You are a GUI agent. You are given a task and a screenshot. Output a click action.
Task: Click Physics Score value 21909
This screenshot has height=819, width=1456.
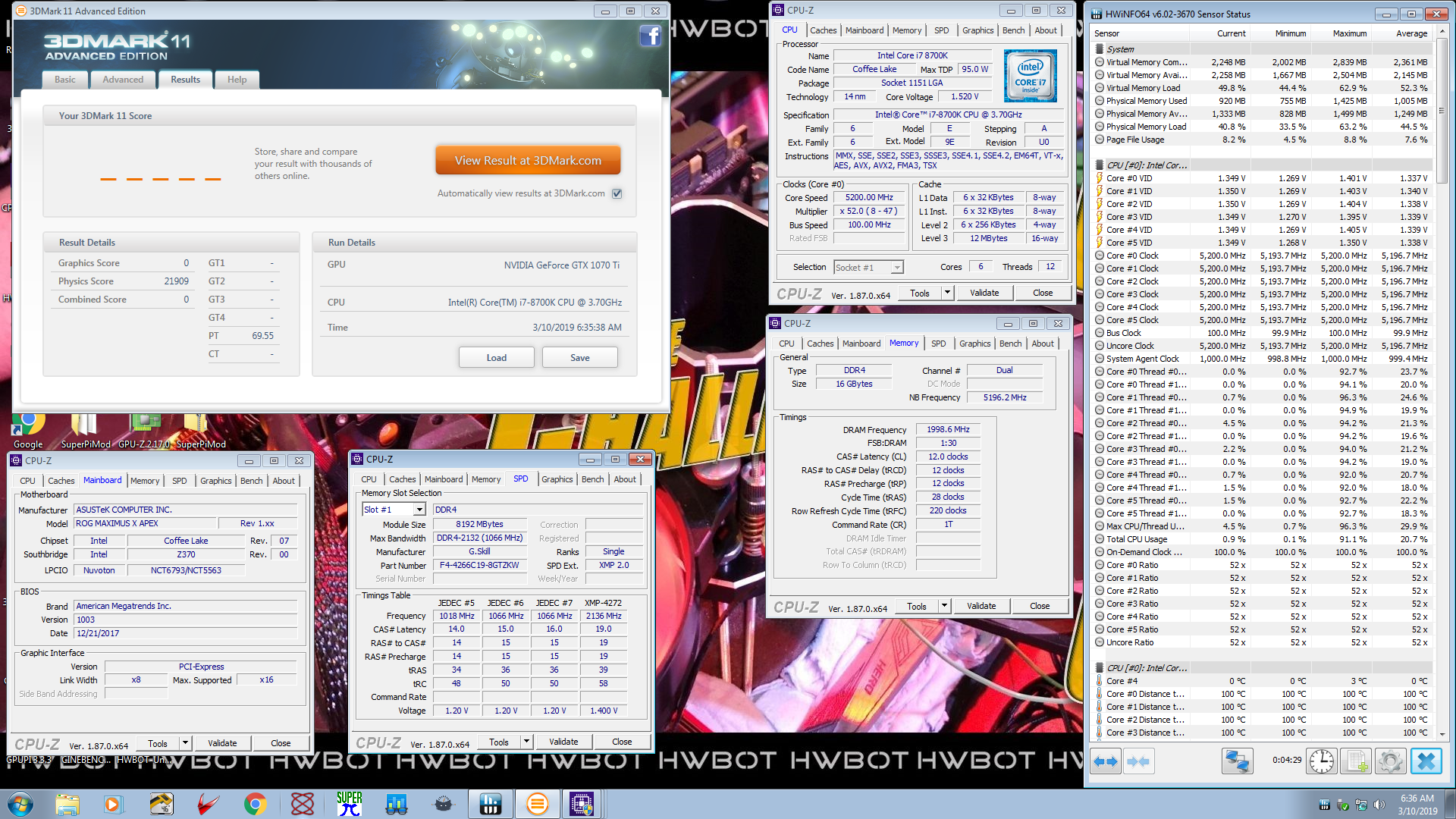(x=176, y=281)
